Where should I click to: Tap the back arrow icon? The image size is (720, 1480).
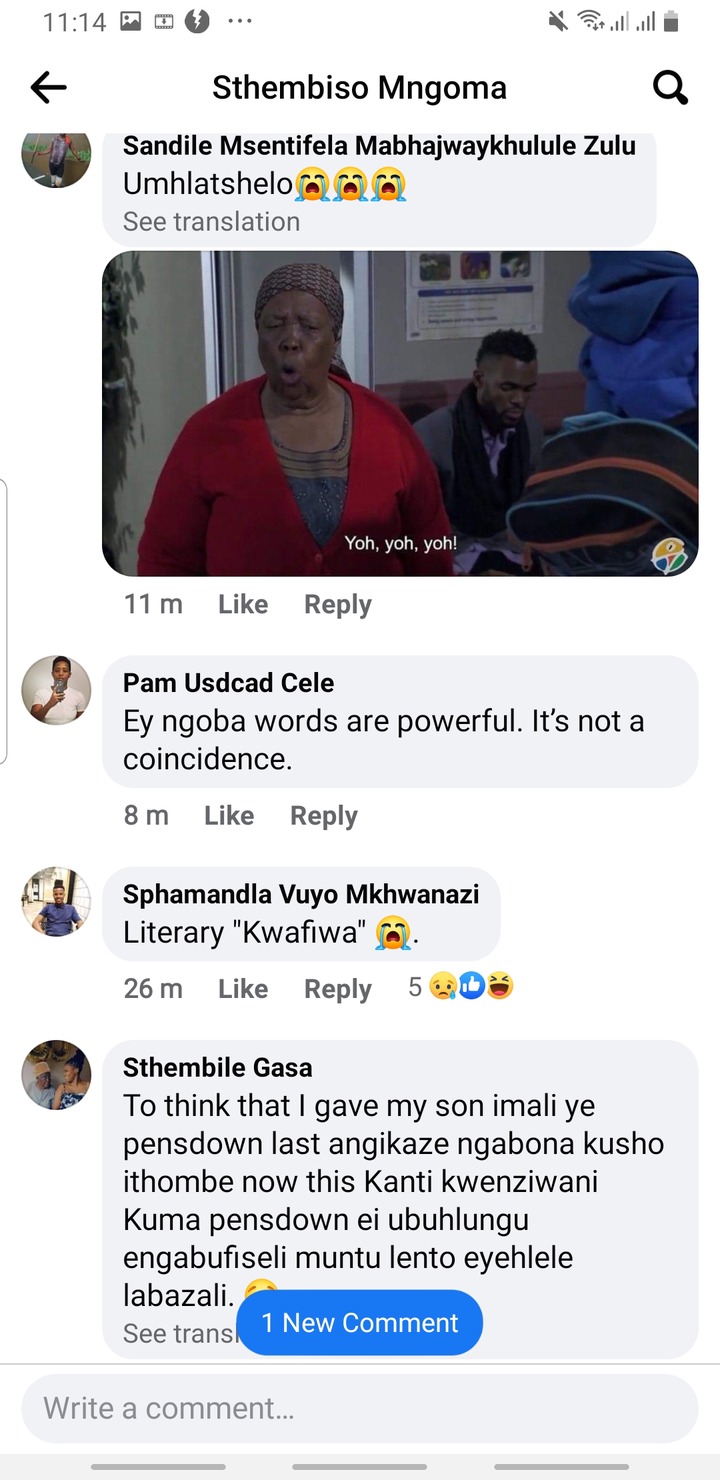(48, 88)
